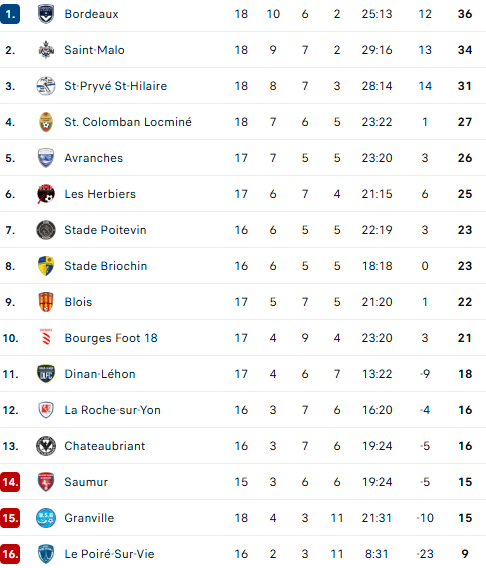Click the Saint-Malo team logo
The width and height of the screenshot is (486, 568).
tap(46, 50)
